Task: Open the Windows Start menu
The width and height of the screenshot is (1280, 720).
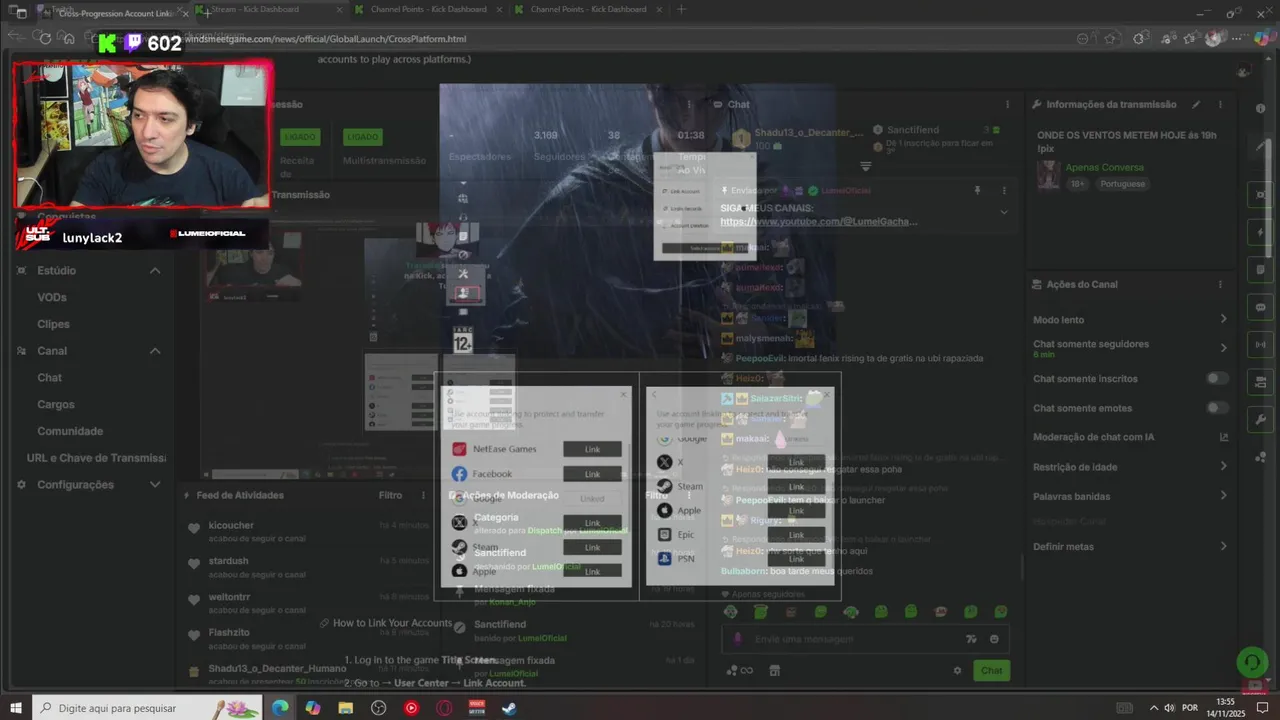Action: click(x=15, y=708)
